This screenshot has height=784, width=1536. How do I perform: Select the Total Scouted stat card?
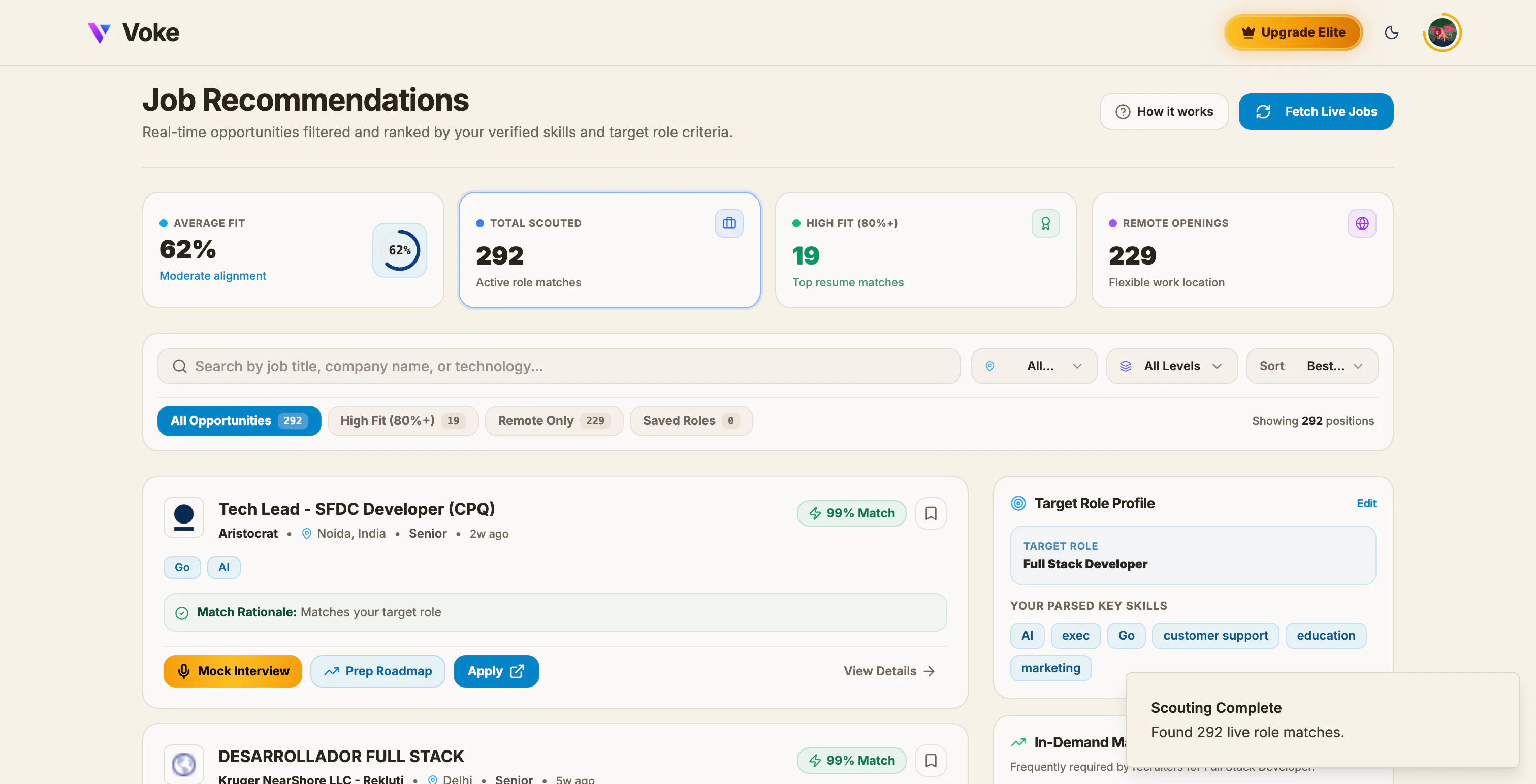tap(609, 250)
